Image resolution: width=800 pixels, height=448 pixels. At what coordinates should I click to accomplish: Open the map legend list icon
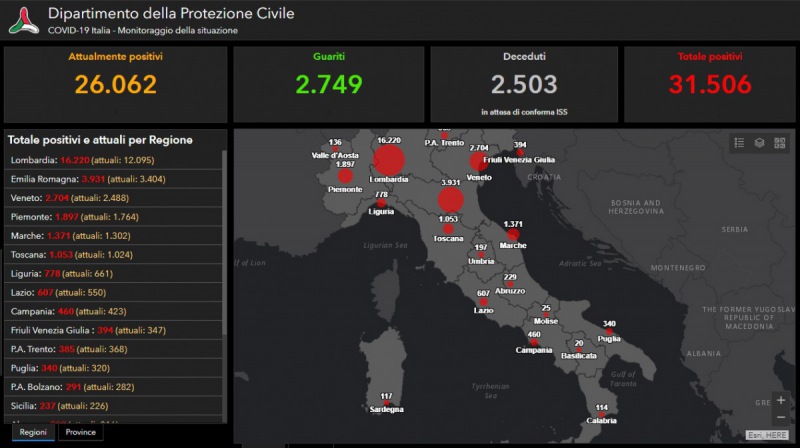pos(739,143)
